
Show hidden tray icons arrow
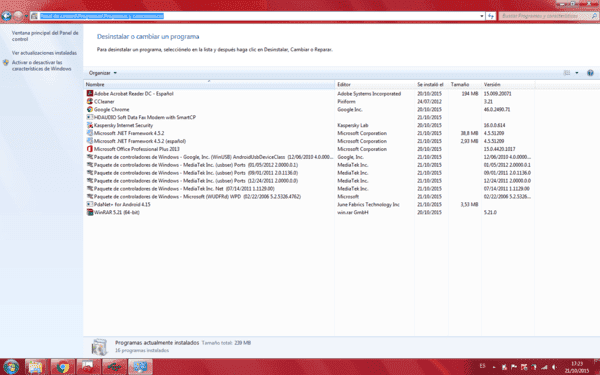tap(494, 367)
